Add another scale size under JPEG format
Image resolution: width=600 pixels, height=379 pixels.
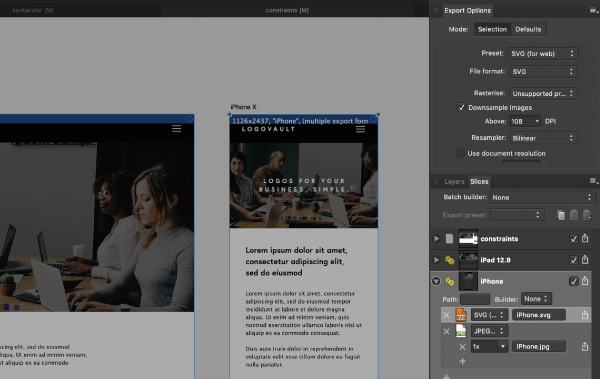462,361
